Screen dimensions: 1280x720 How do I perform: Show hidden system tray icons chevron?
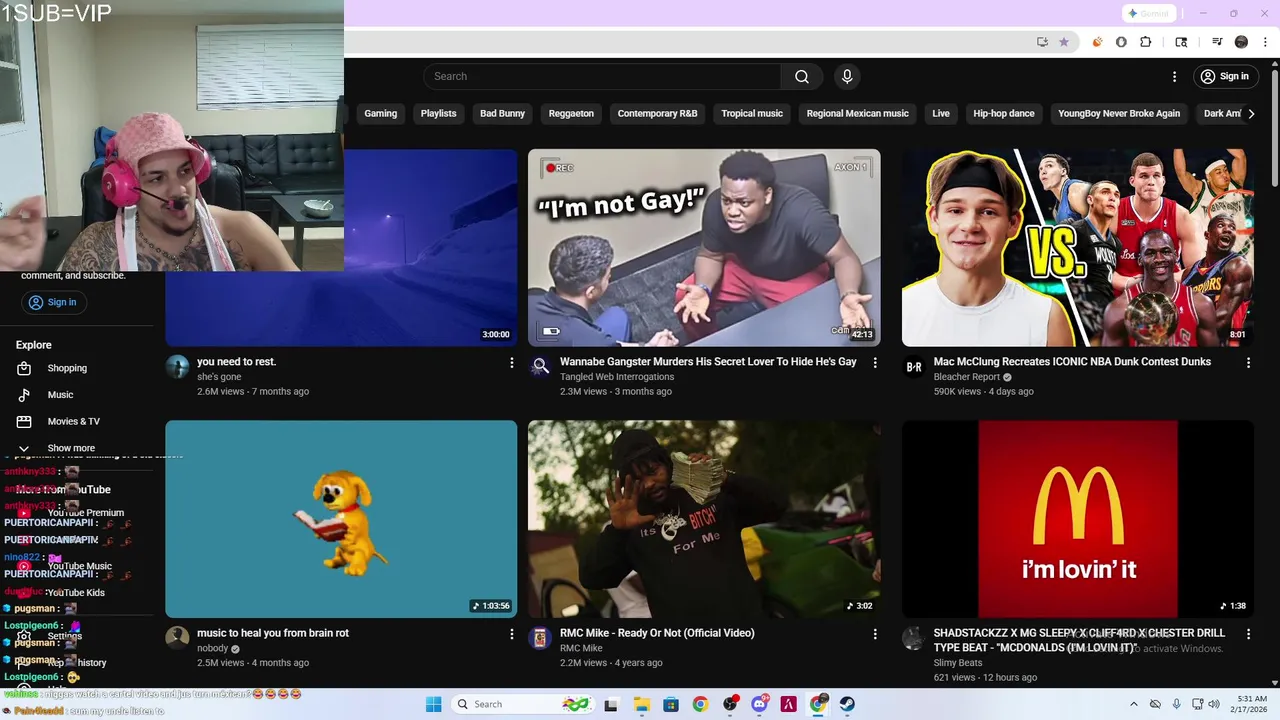[x=1133, y=704]
